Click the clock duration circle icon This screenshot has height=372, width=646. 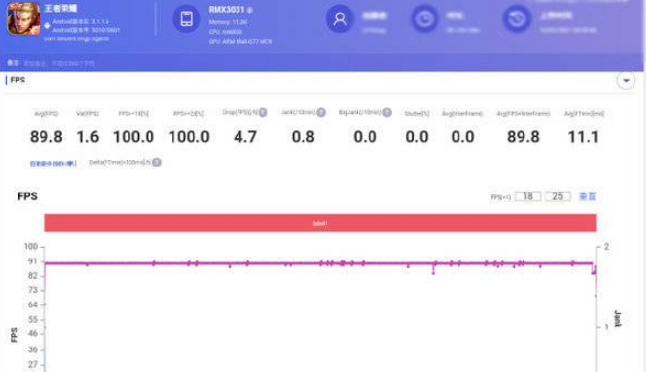(425, 19)
